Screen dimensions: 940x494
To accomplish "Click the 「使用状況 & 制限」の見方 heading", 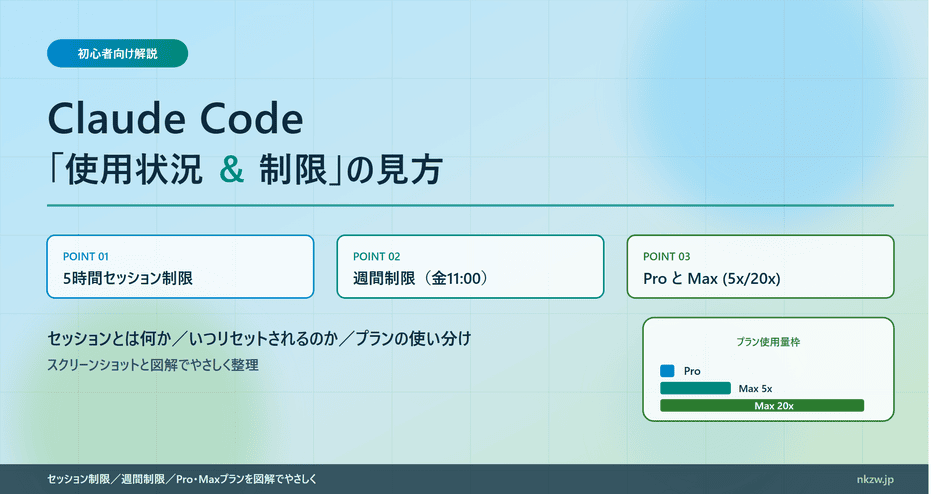I will coord(246,169).
